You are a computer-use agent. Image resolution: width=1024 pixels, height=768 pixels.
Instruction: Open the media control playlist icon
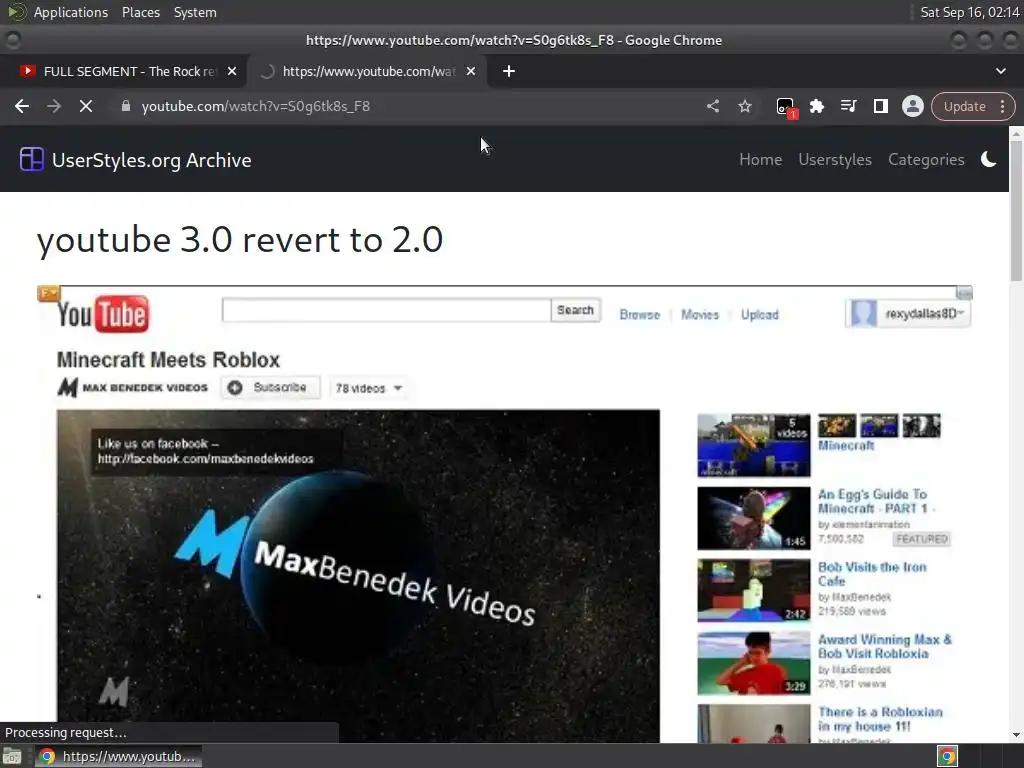pyautogui.click(x=848, y=106)
